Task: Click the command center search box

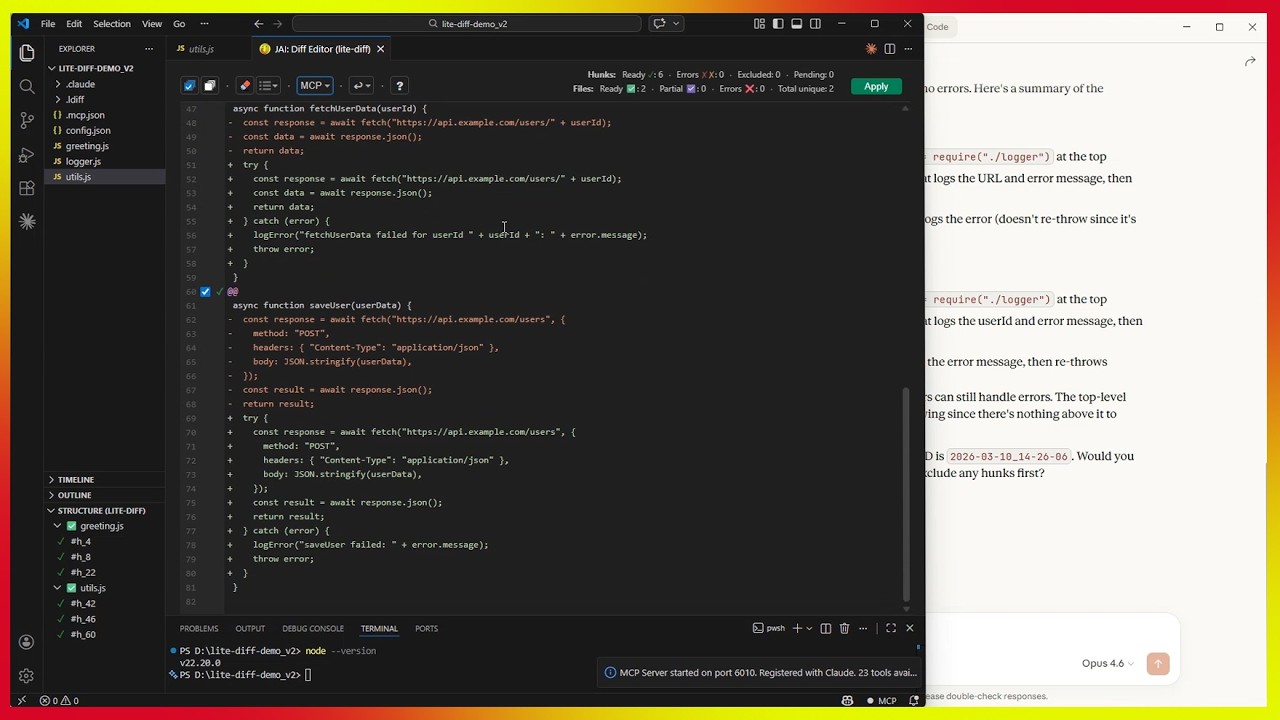Action: tap(467, 24)
